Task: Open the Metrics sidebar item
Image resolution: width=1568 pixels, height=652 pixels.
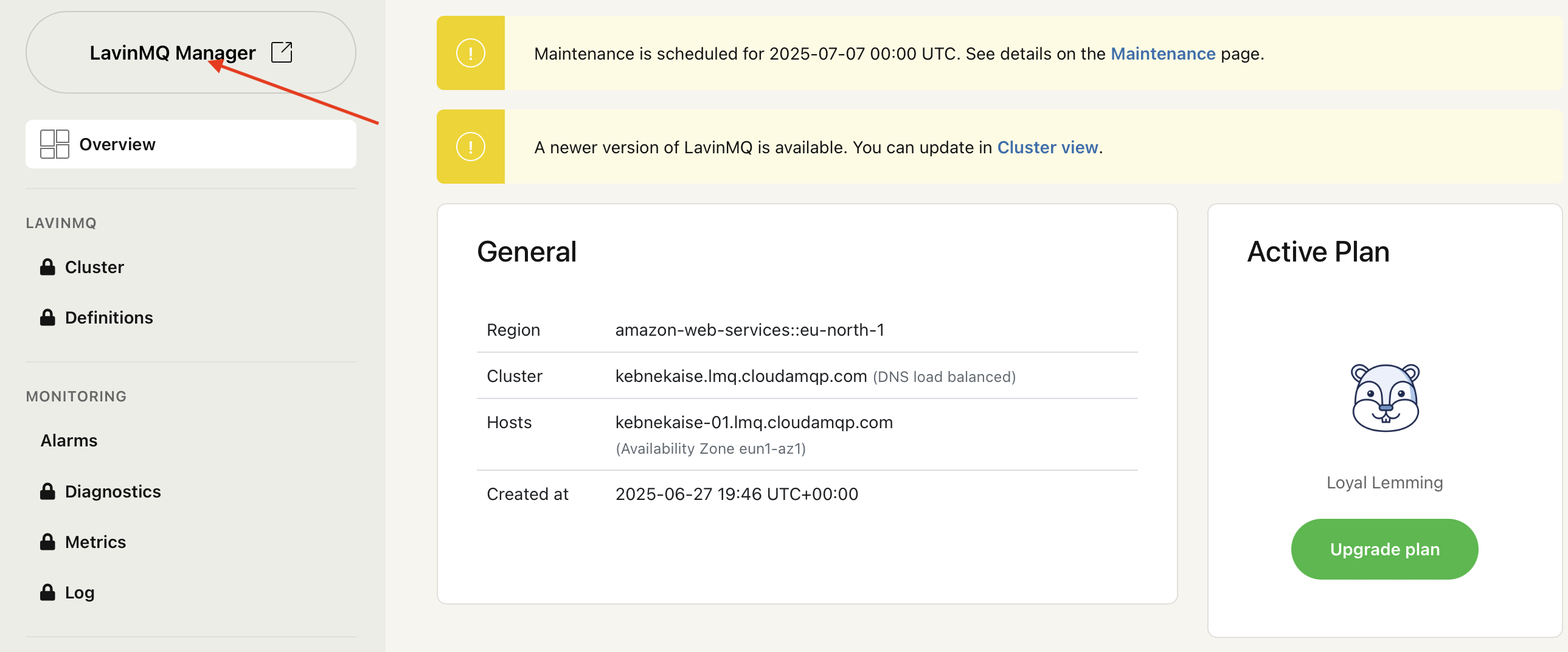Action: pos(95,542)
